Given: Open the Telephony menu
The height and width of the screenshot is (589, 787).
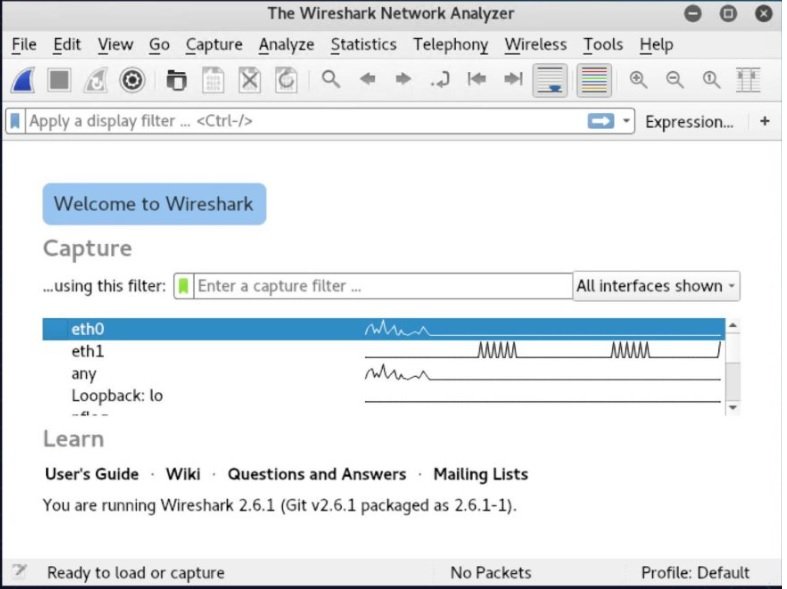Looking at the screenshot, I should [450, 45].
